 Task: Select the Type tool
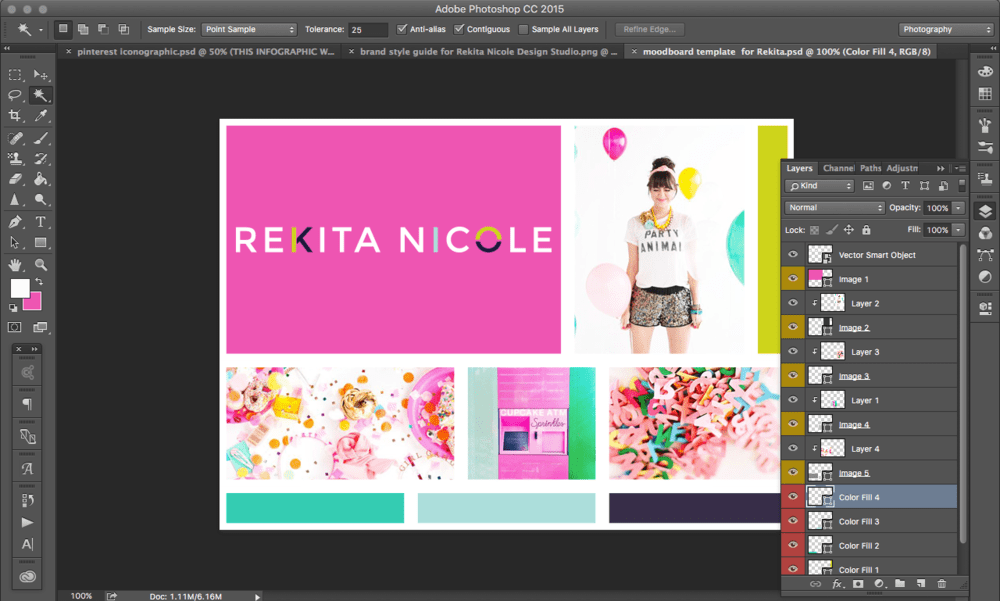click(x=40, y=222)
